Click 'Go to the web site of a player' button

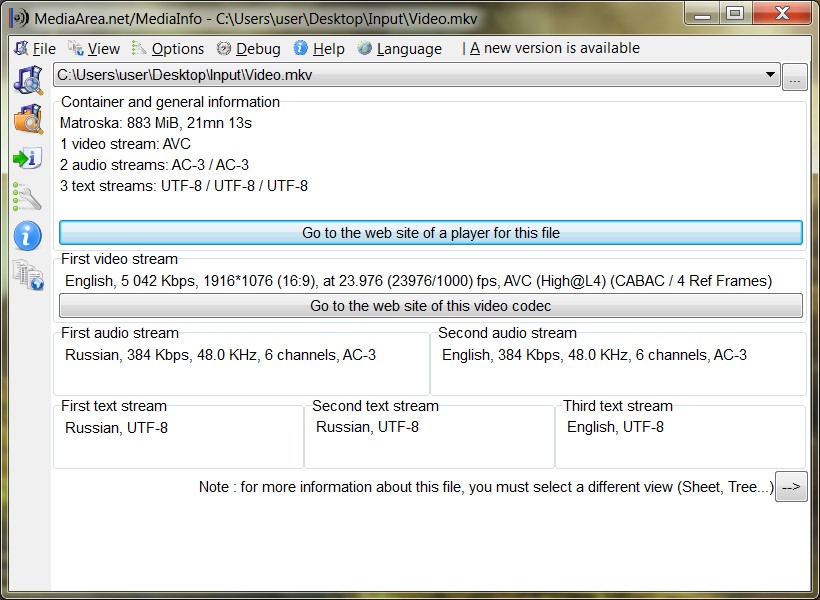(x=431, y=233)
